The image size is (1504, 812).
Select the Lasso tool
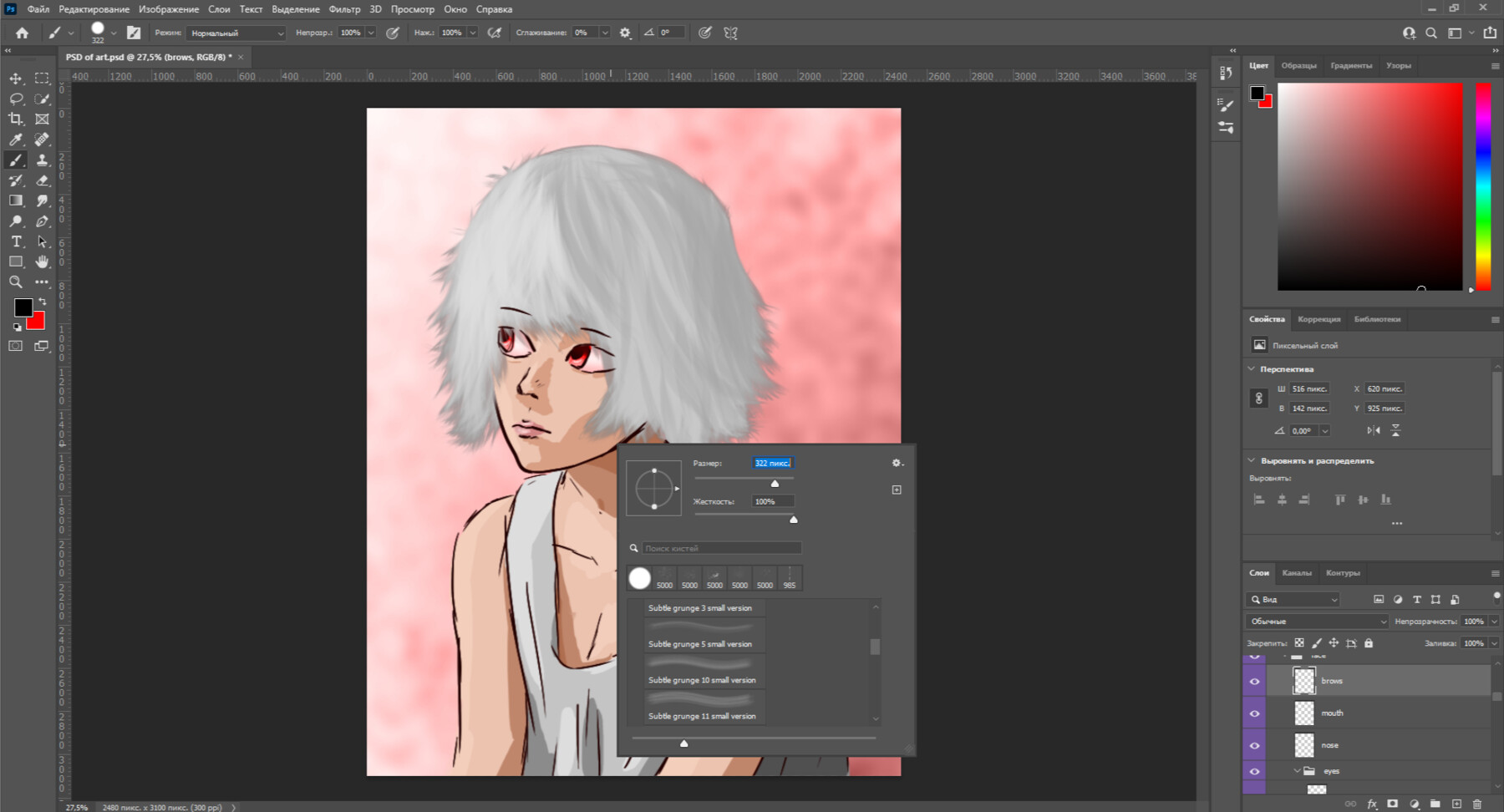[16, 99]
